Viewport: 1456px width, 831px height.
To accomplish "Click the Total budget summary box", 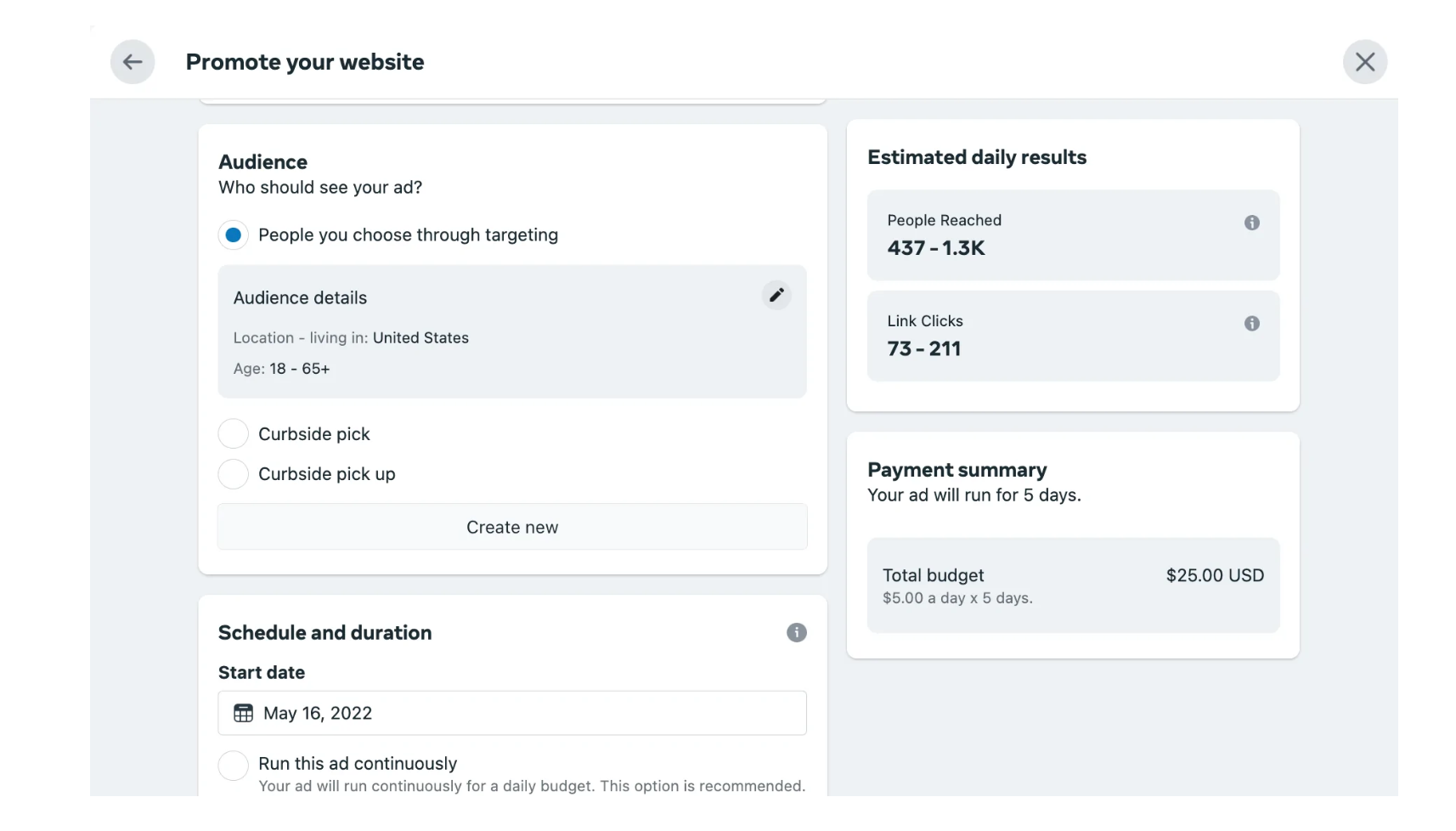I will pyautogui.click(x=1072, y=585).
